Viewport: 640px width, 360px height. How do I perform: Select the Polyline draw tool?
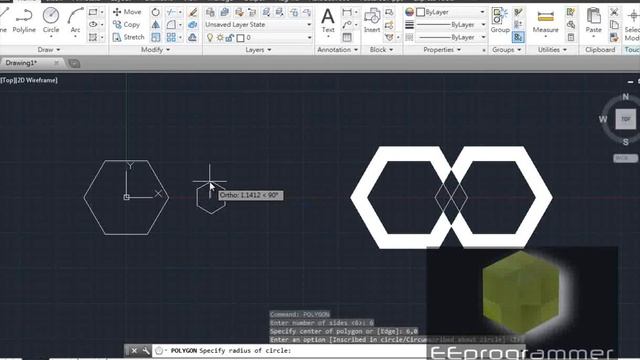[x=24, y=20]
